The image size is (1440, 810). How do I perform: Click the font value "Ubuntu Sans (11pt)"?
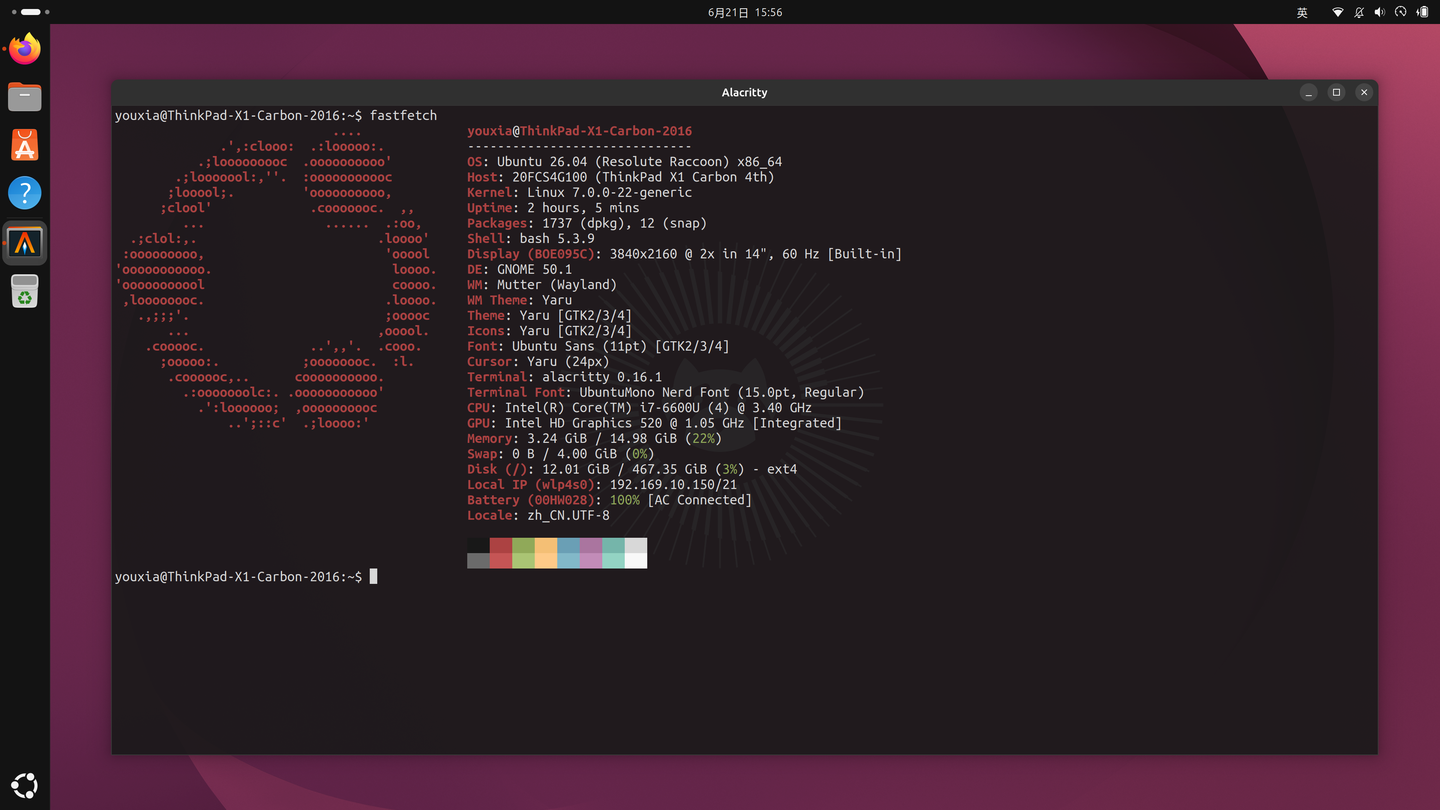[580, 346]
